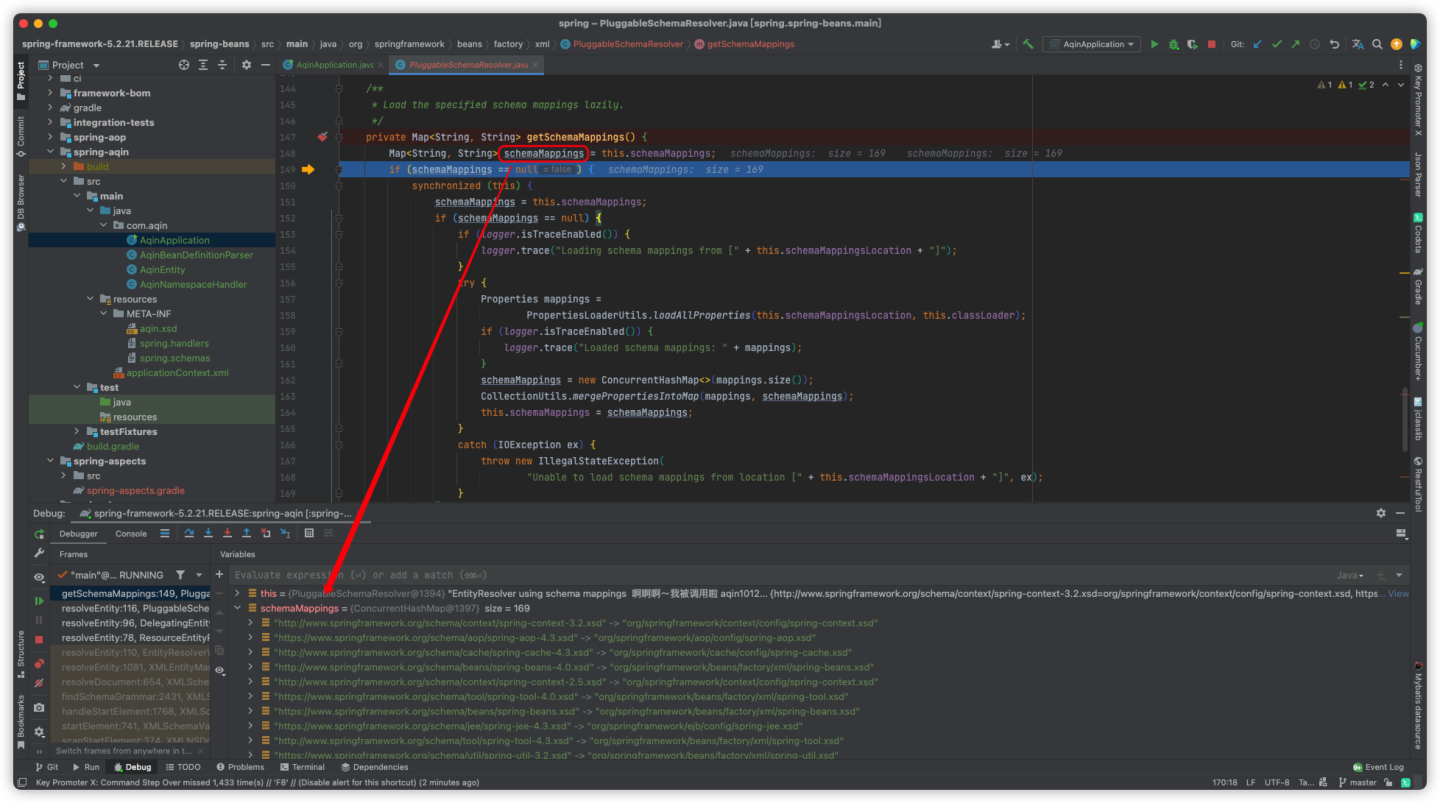Expand the spring-aop module

[x=50, y=137]
